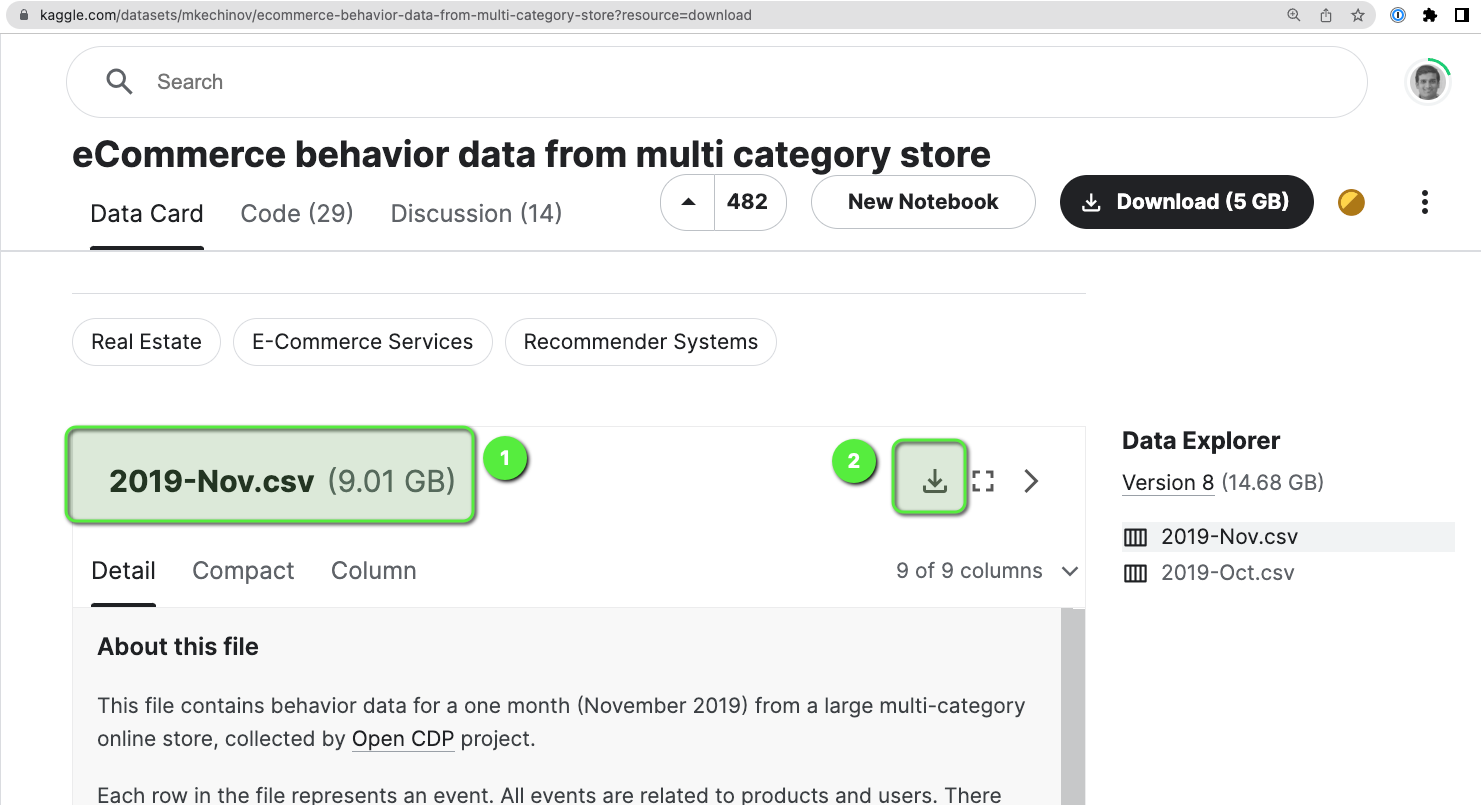Viewport: 1481px width, 805px height.
Task: Click the New Notebook button
Action: pyautogui.click(x=922, y=202)
